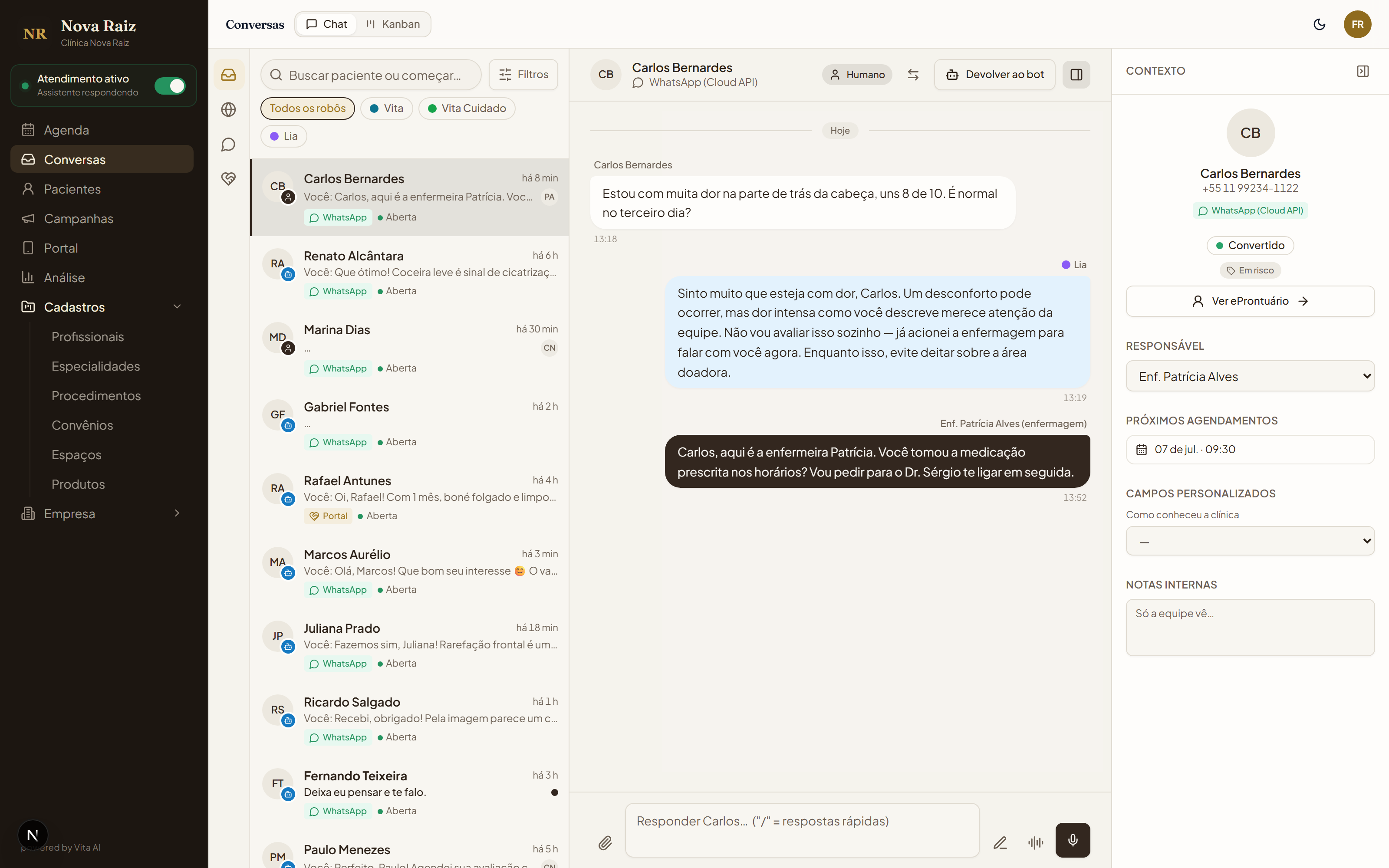Start voice recording with microphone button
1389x868 pixels.
tap(1072, 841)
